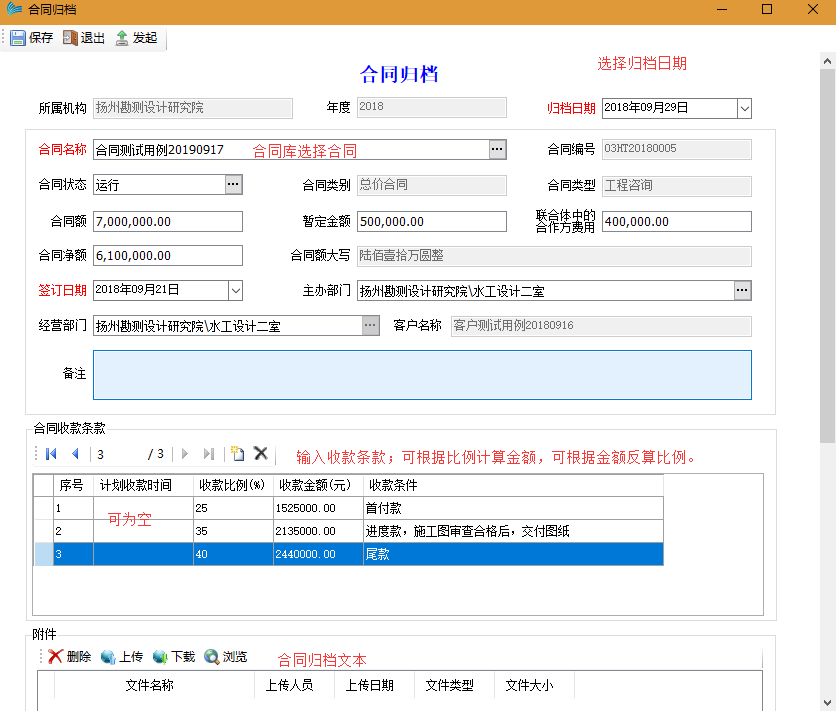Click the attachment 下载 download button
The width and height of the screenshot is (836, 711).
click(x=174, y=657)
